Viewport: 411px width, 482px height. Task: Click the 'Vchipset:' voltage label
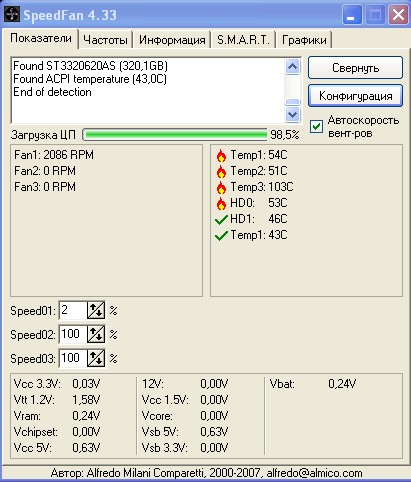(x=36, y=432)
